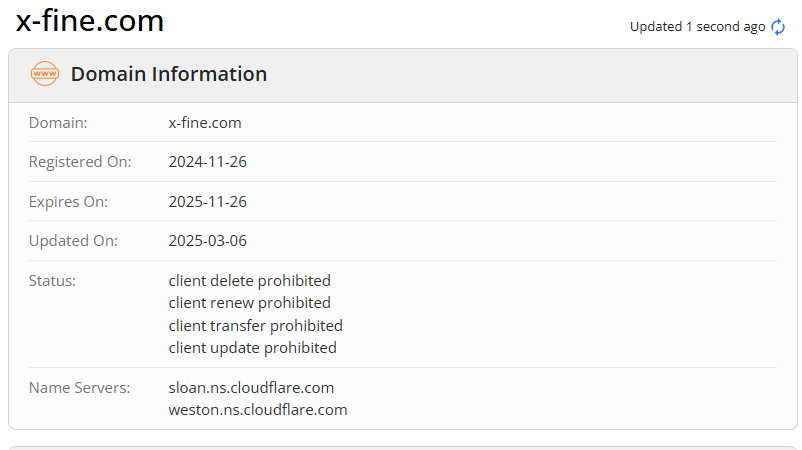Click 'Updated 1 second ago' text
This screenshot has width=802, height=450.
tap(697, 27)
